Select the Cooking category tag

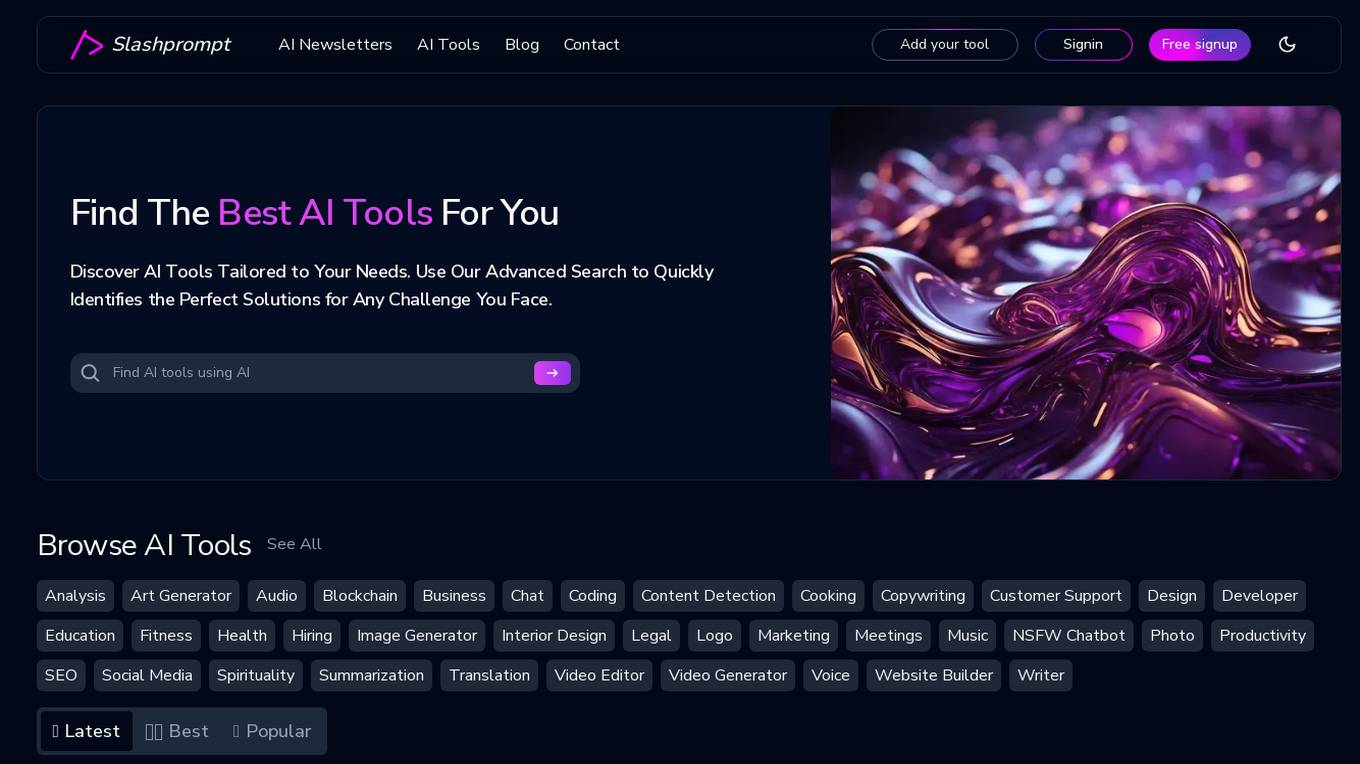pyautogui.click(x=828, y=596)
